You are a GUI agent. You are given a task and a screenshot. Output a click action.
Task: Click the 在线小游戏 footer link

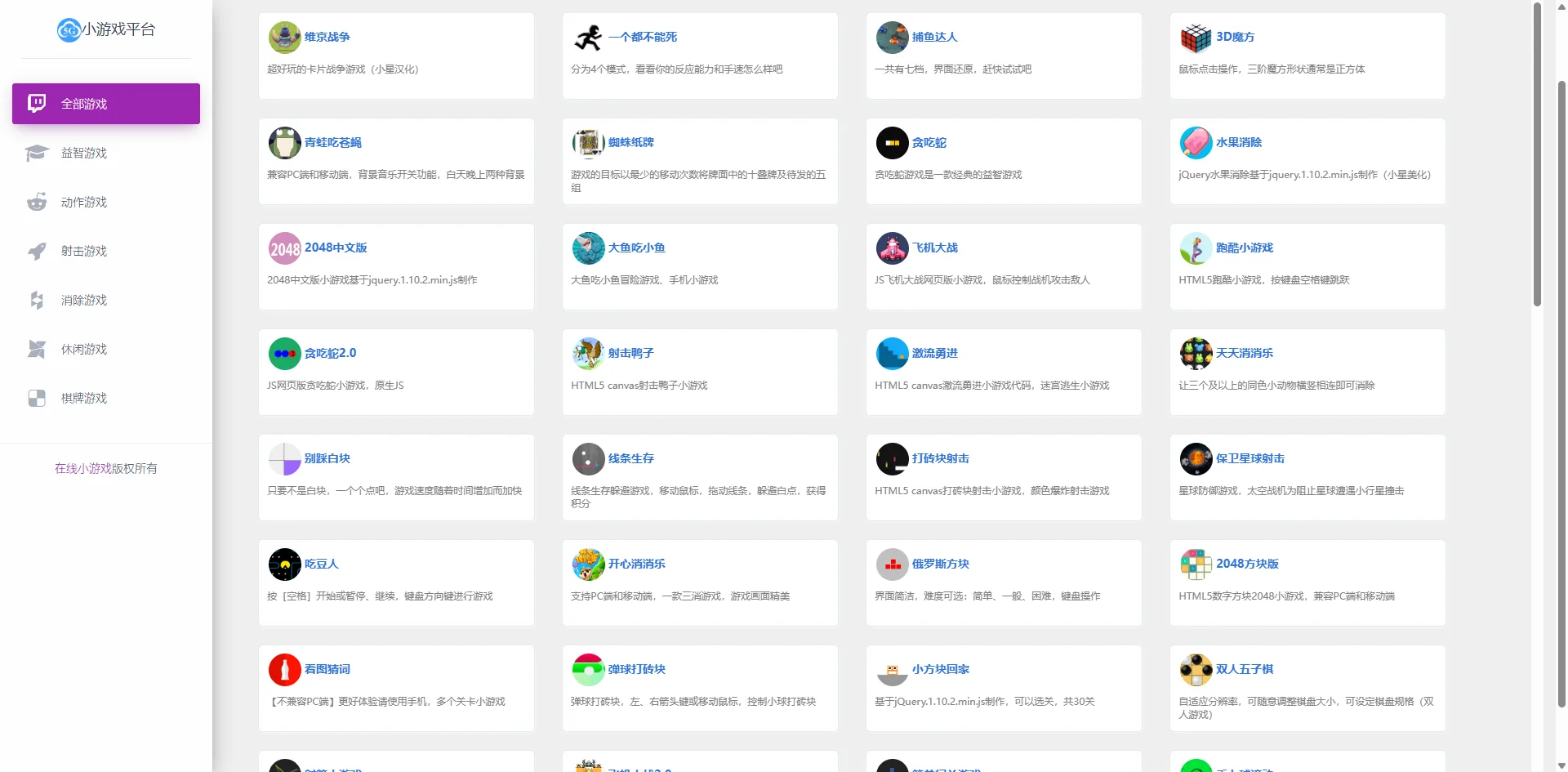[x=82, y=469]
